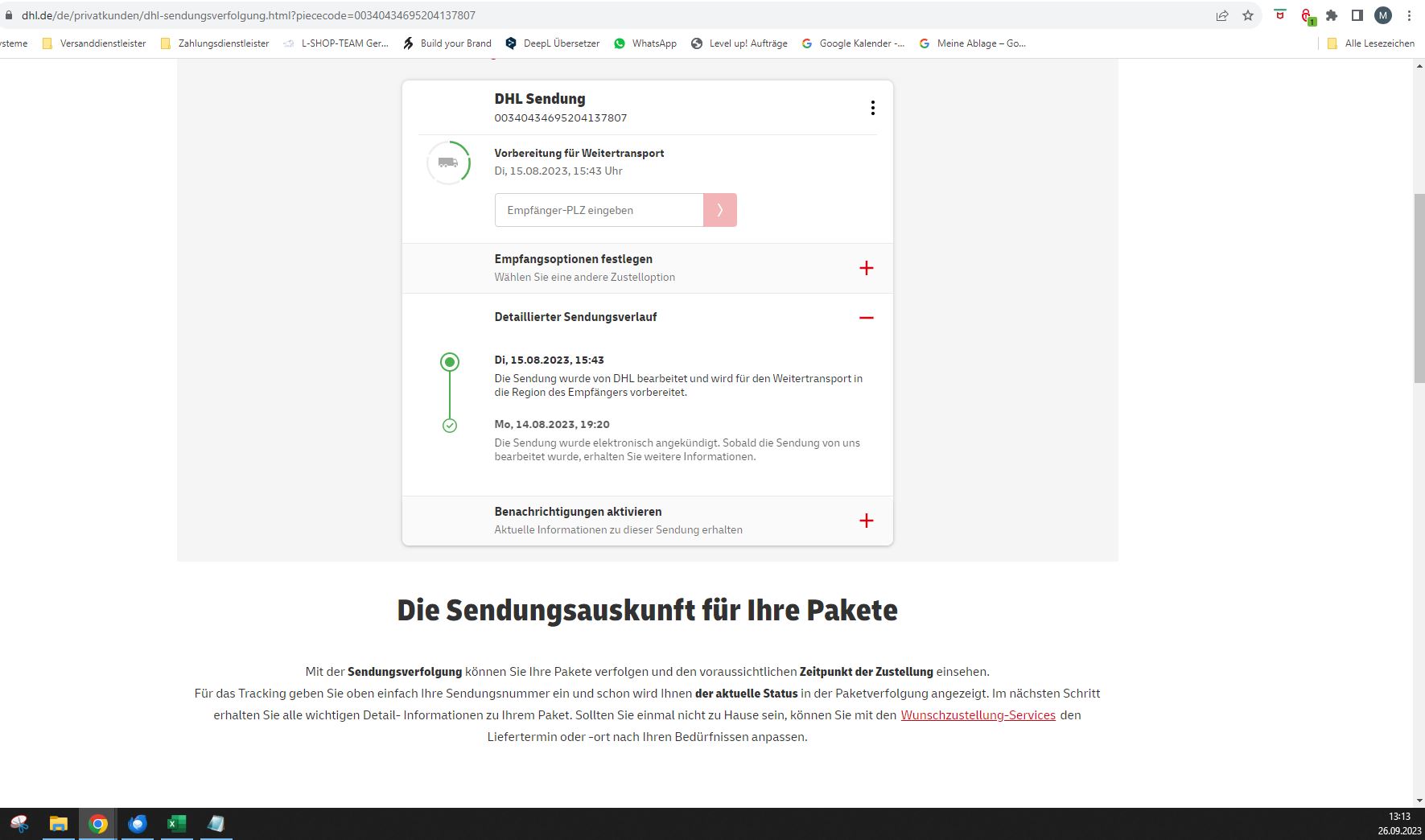Screen dimensions: 1425x840
Task: Open the Notepad app in the taskbar
Action: [x=216, y=823]
